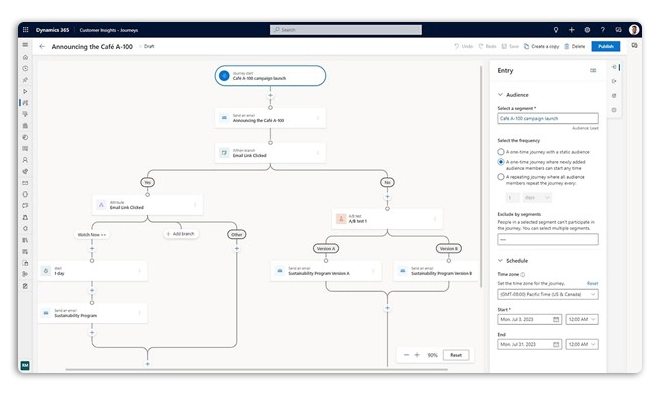
Task: Click Delete in the command bar
Action: (x=575, y=46)
